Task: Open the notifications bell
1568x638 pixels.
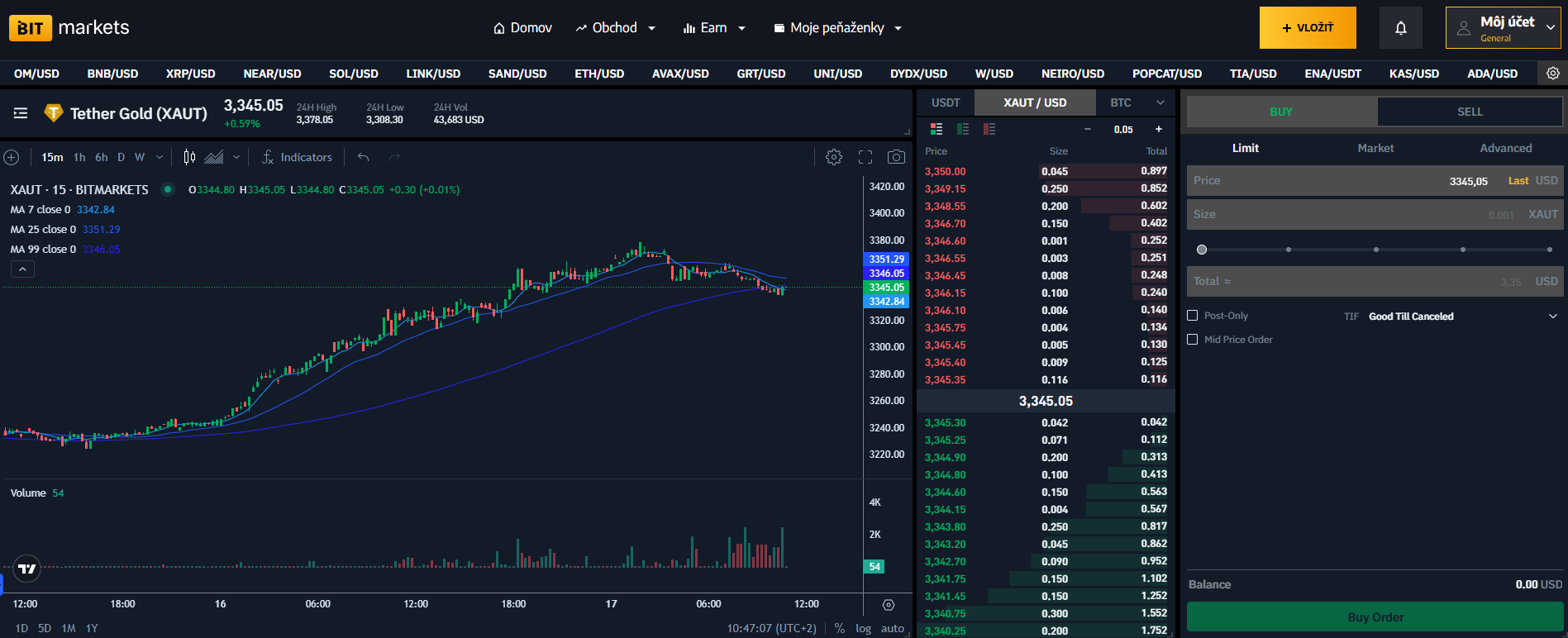Action: pyautogui.click(x=1400, y=28)
